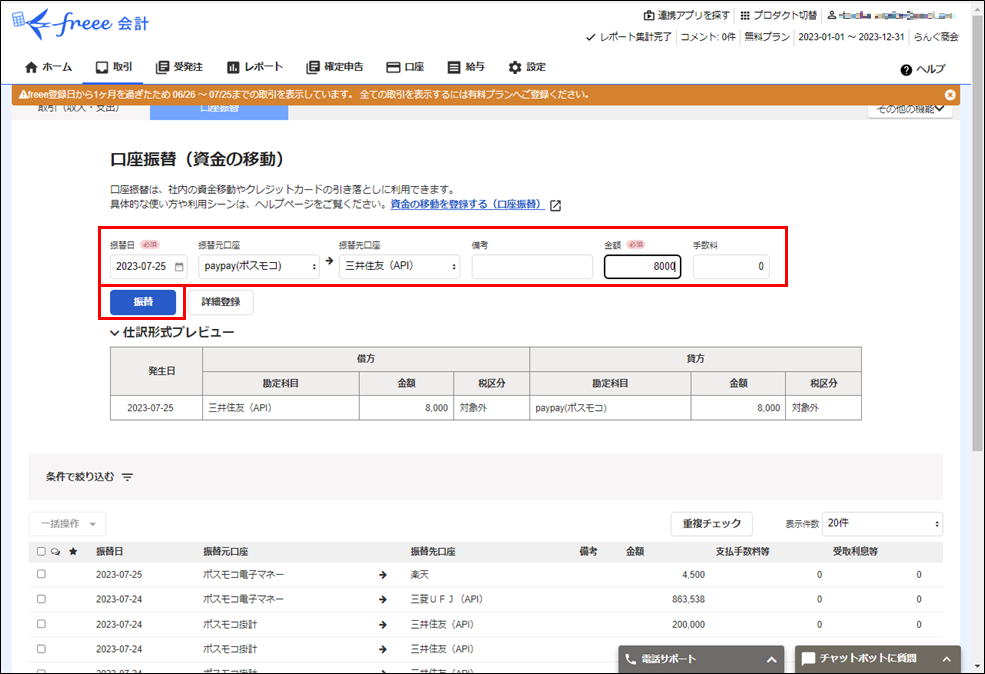This screenshot has width=985, height=674.
Task: Click レポート集計完了 status
Action: [629, 37]
